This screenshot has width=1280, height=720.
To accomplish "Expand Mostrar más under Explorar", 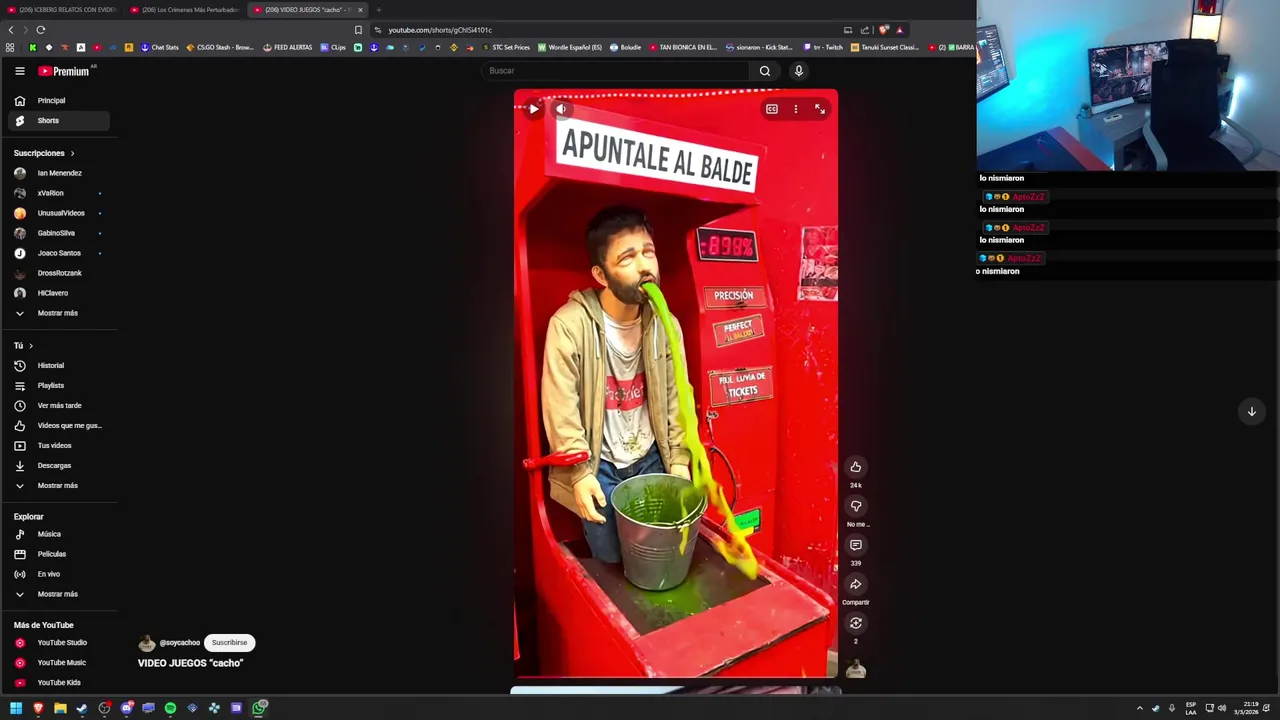I will click(59, 594).
